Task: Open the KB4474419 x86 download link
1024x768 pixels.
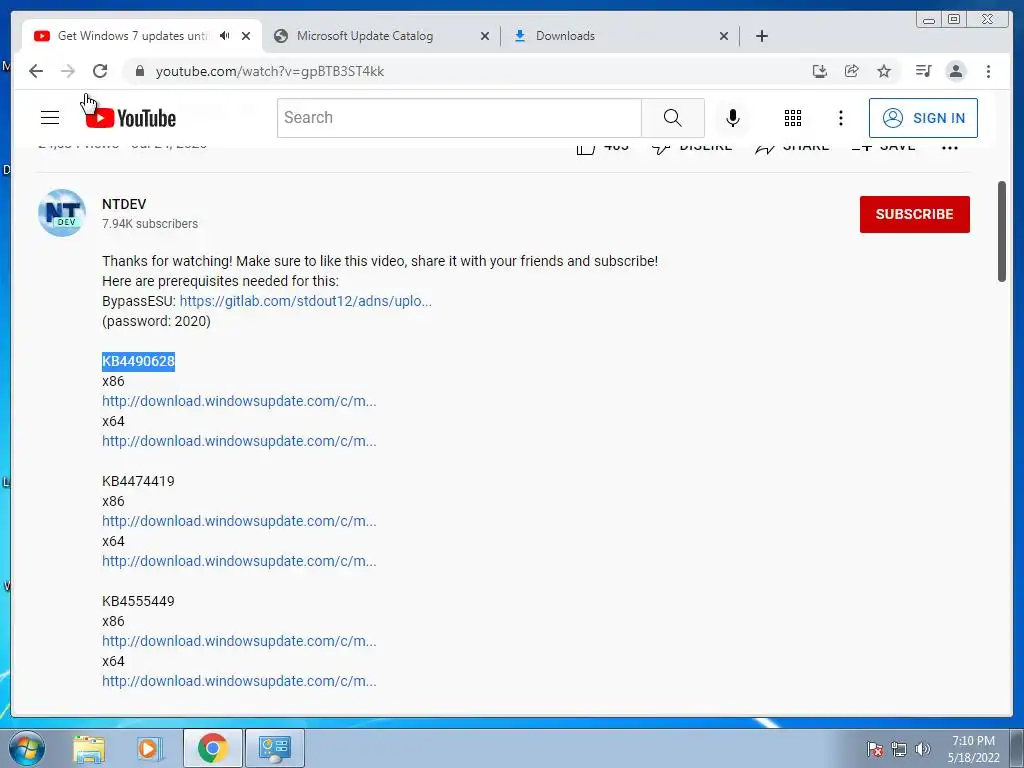Action: coord(239,521)
